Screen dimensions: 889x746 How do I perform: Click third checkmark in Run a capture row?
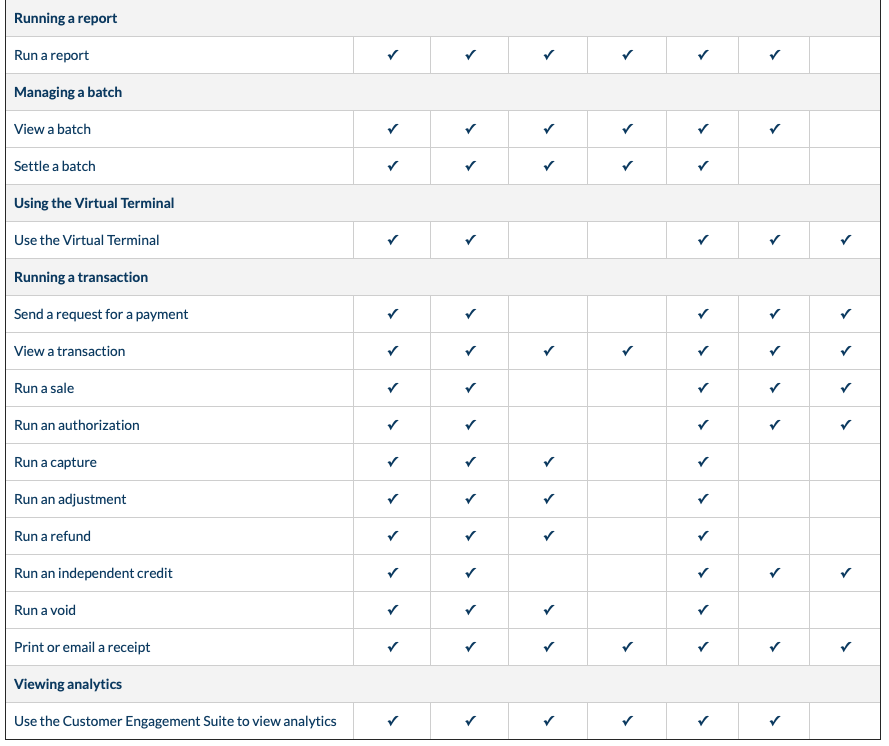pyautogui.click(x=548, y=463)
